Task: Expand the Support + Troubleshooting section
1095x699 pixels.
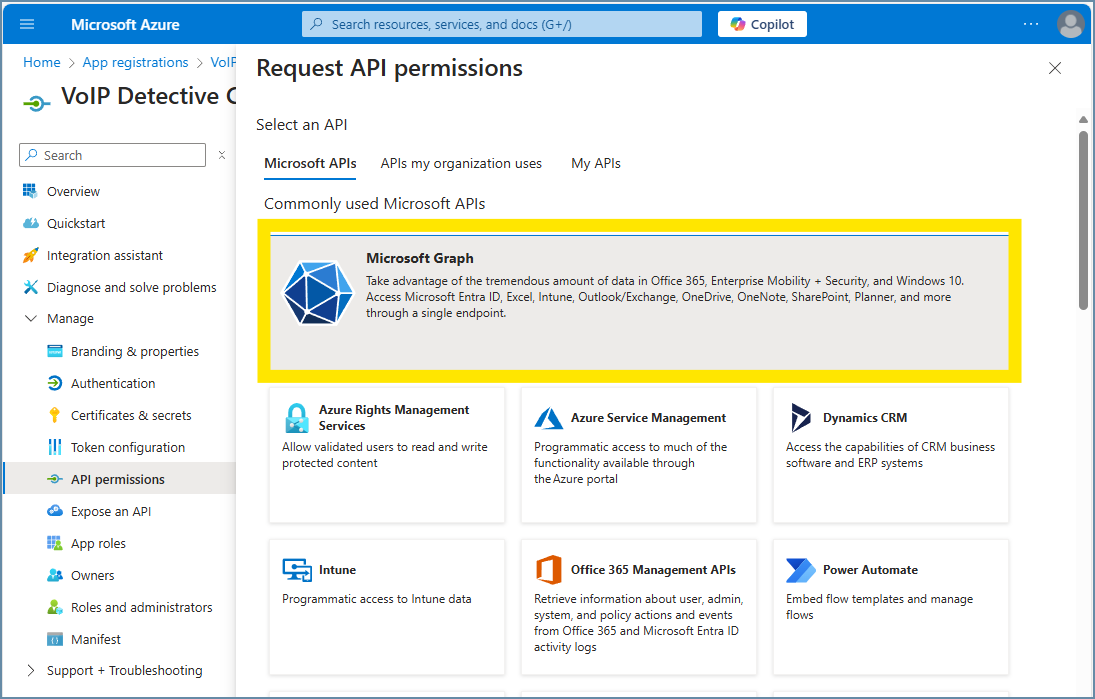Action: pos(30,670)
